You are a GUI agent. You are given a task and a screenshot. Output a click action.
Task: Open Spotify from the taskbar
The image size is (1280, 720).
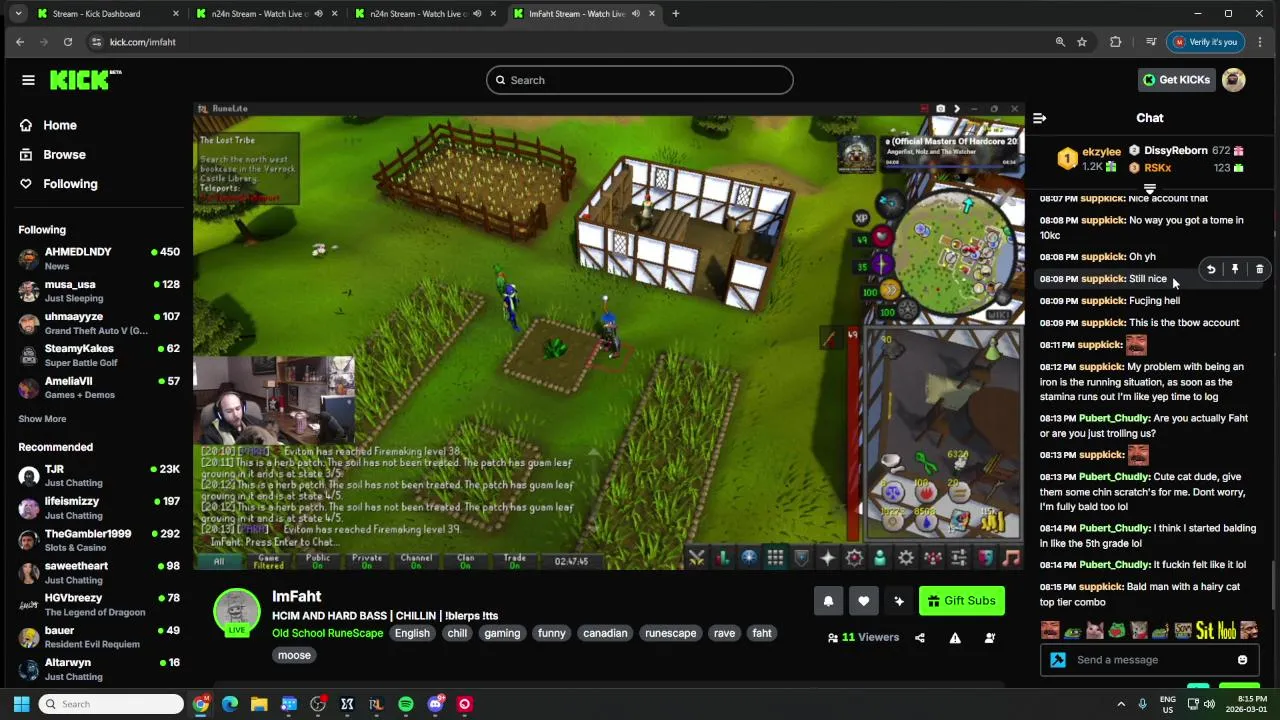[x=406, y=704]
